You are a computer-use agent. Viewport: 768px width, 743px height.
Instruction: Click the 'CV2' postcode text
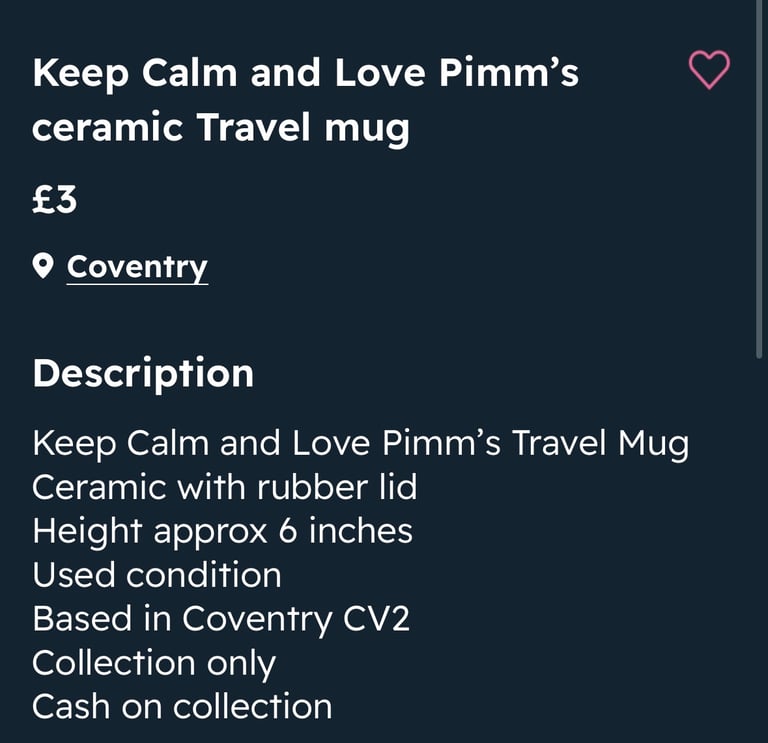[376, 619]
